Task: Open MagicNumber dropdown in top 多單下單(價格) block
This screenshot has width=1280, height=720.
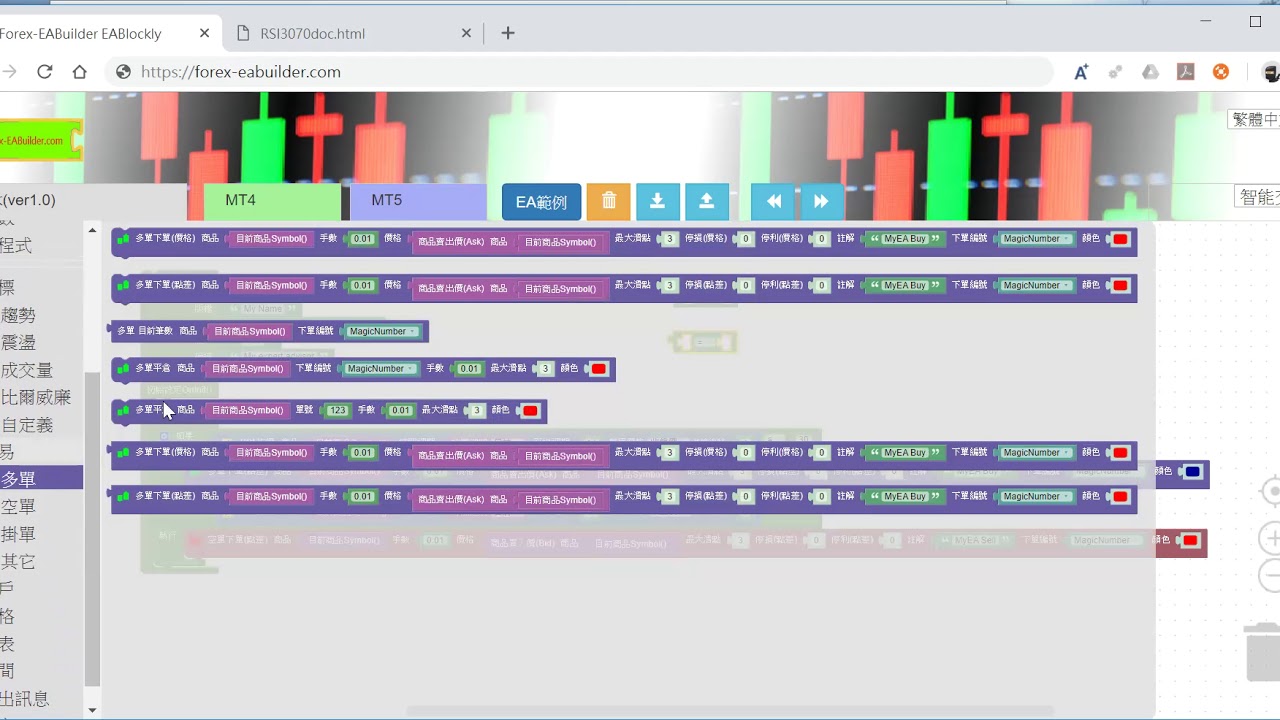Action: click(x=1036, y=239)
